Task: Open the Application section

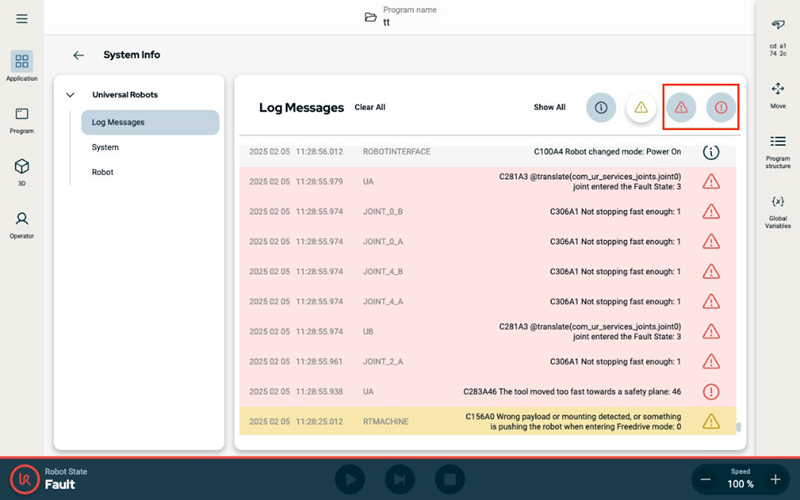Action: point(22,67)
